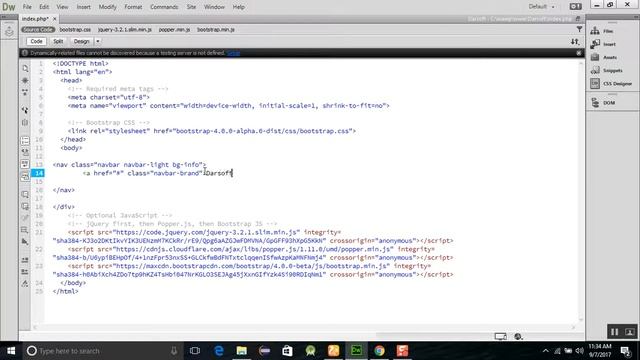Click the real-time preview device icon
This screenshot has height=360, width=640.
point(500,336)
